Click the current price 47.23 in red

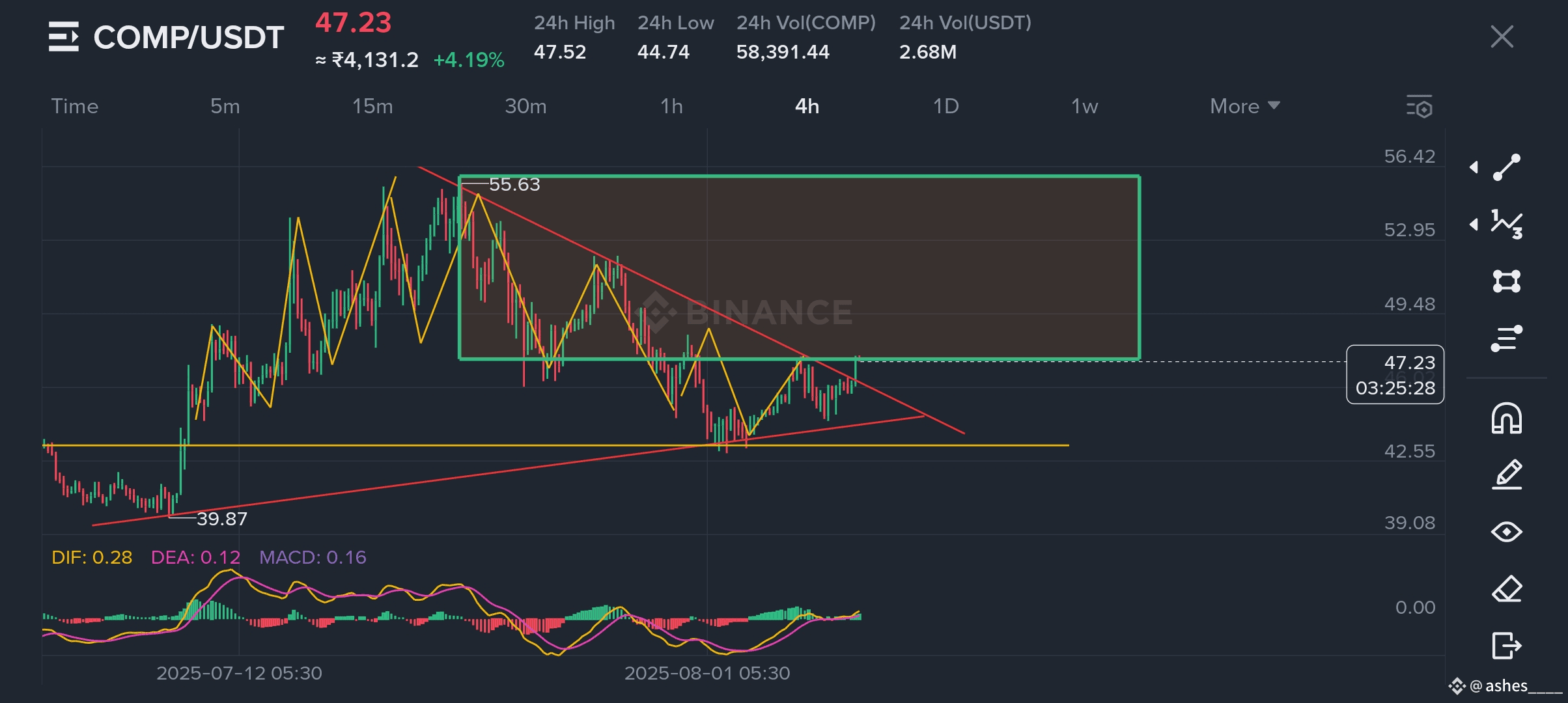(x=354, y=23)
